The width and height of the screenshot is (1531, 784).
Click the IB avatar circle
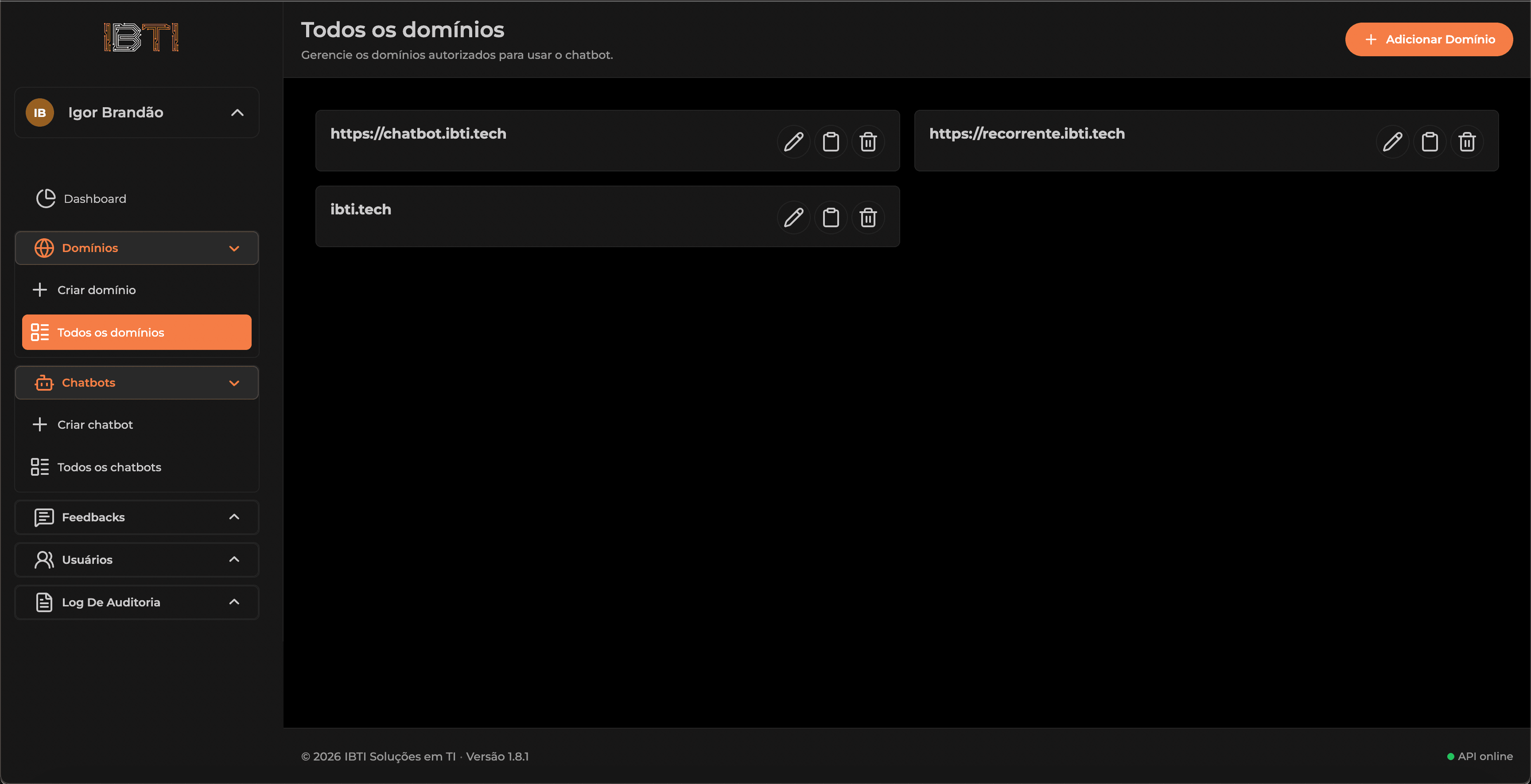[x=39, y=113]
